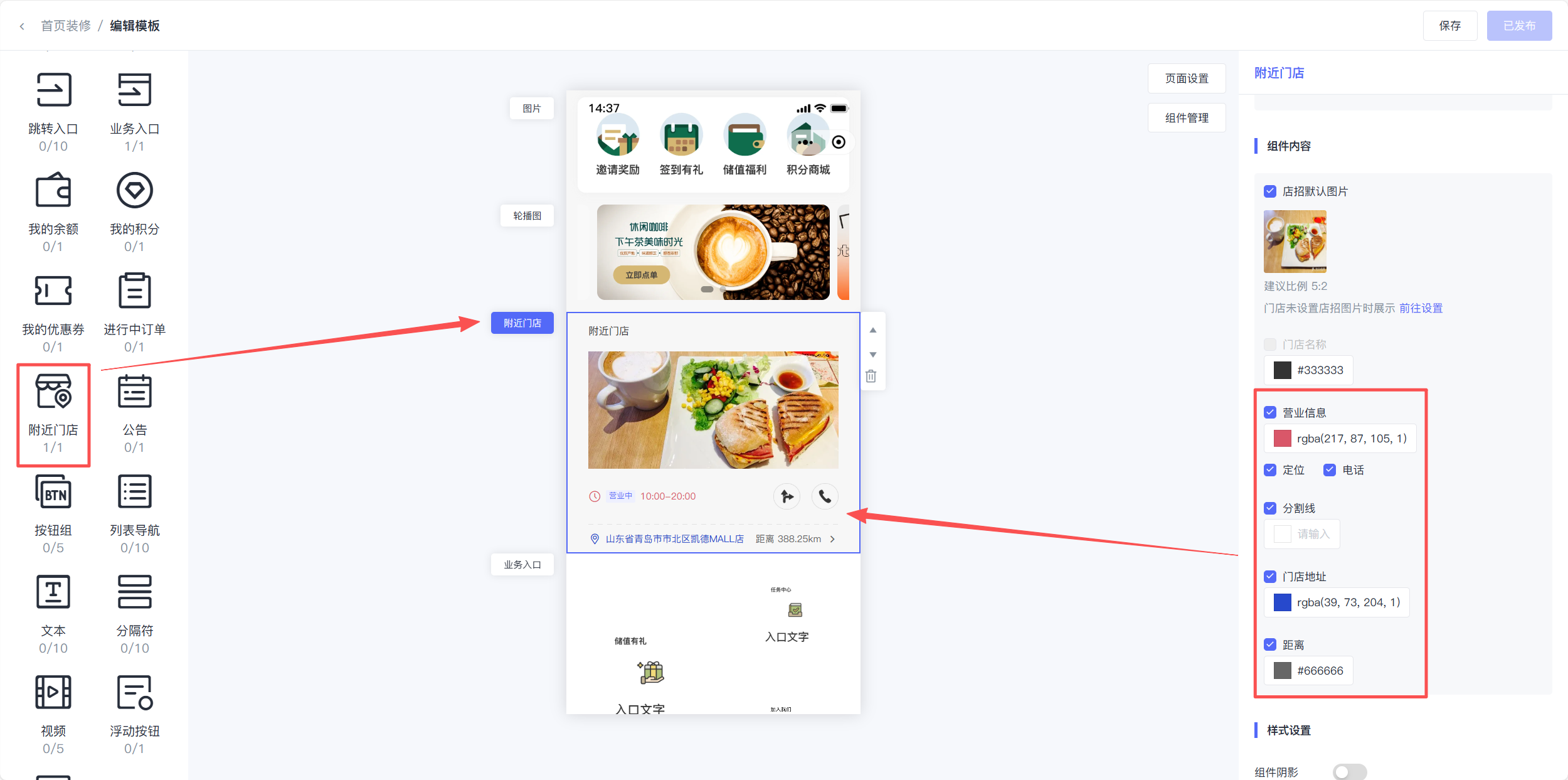Move component up with the up arrow
1568x780 pixels.
tap(872, 330)
